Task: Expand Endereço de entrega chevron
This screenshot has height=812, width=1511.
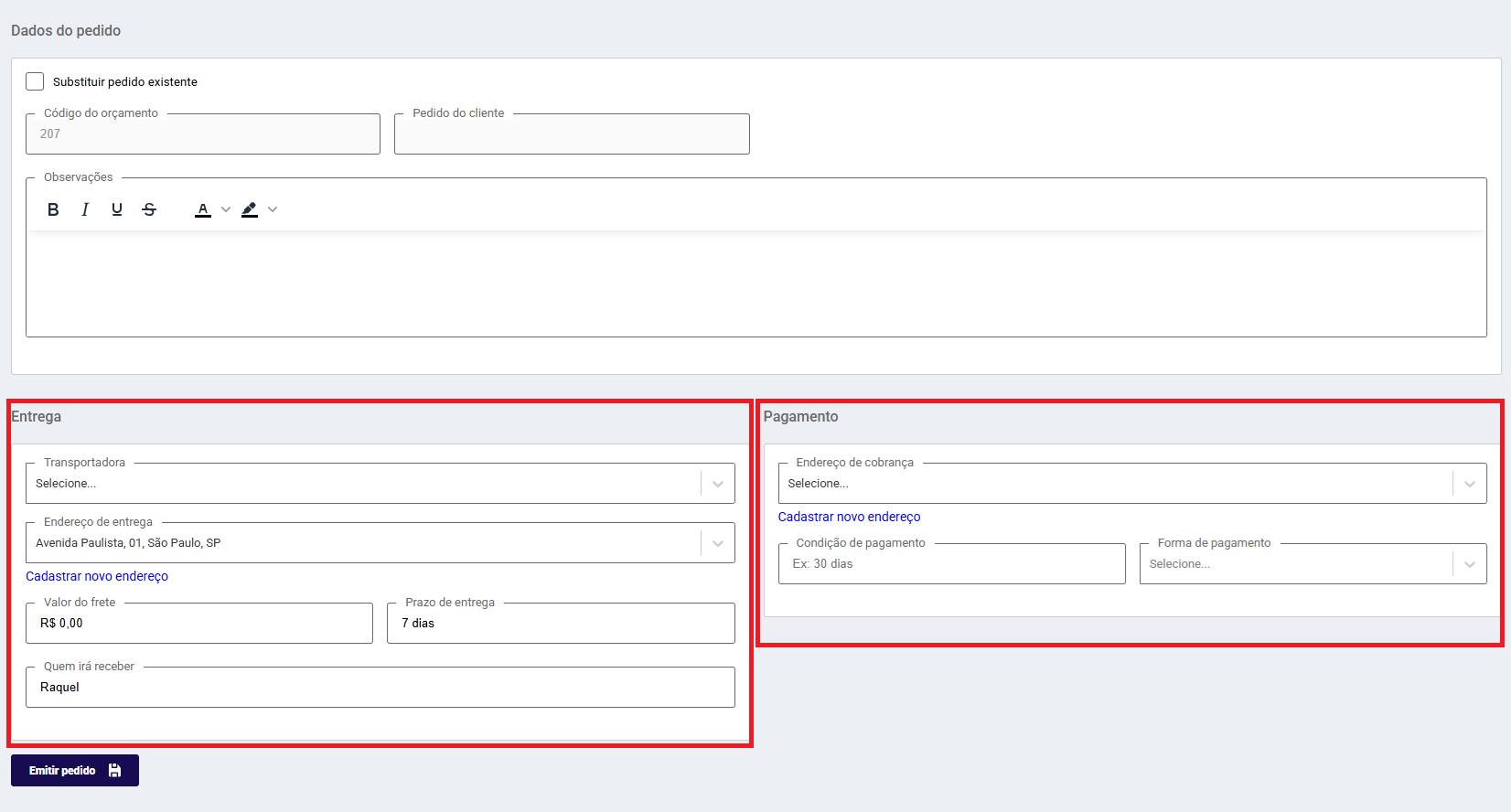Action: (718, 543)
